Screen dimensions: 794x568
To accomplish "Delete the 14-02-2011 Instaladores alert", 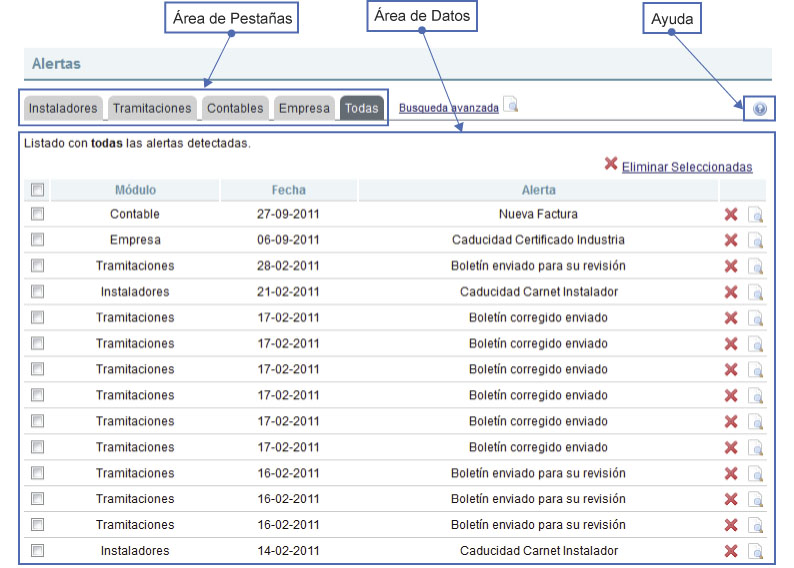I will (731, 551).
